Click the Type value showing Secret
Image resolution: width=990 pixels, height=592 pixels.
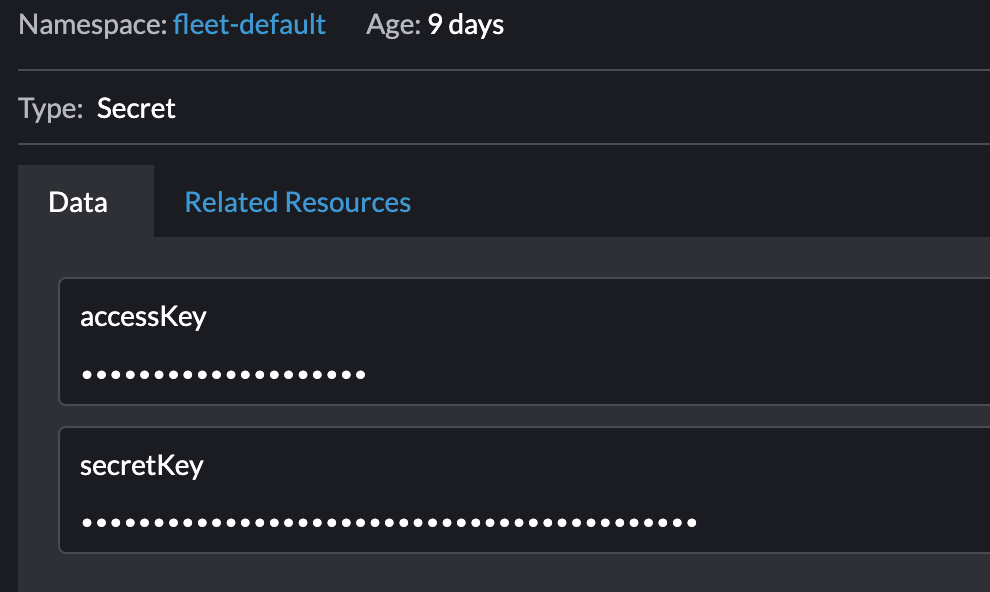(136, 109)
